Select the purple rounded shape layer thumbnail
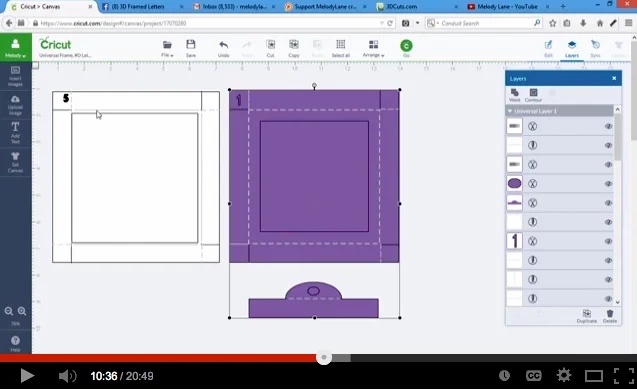637x390 pixels. [x=514, y=184]
